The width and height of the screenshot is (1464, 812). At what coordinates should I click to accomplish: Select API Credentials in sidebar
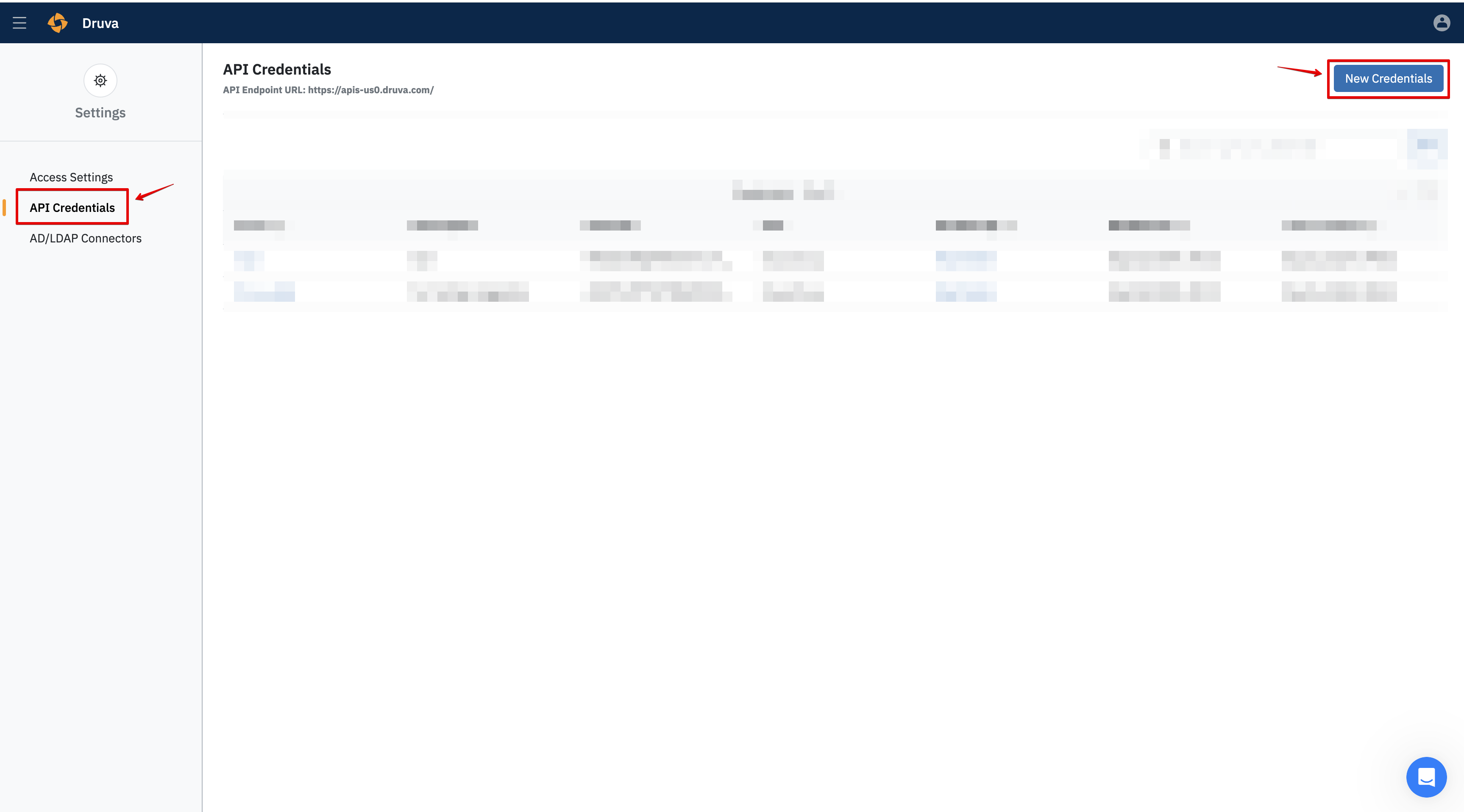[x=72, y=207]
